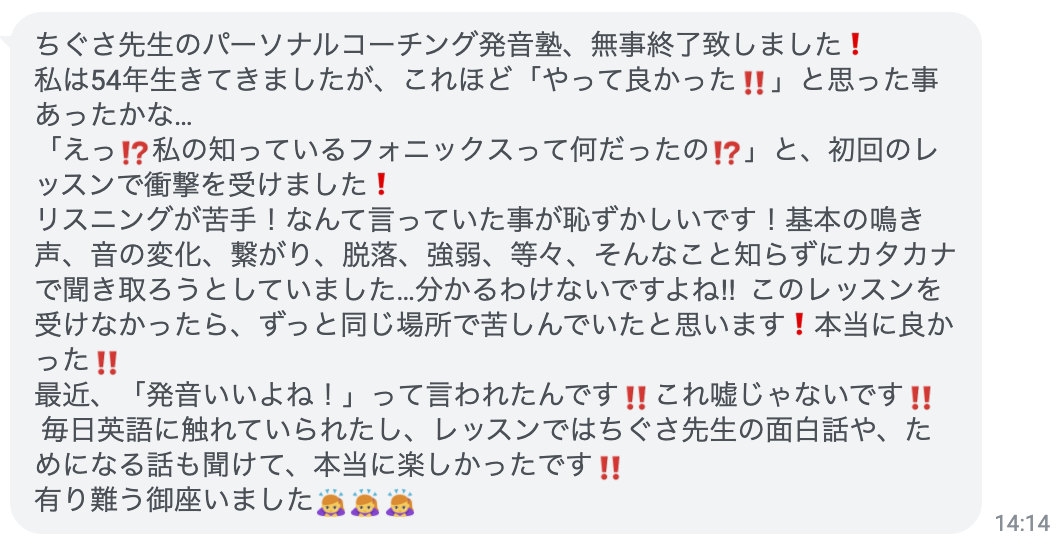Click the 14:14 message timestamp

(x=1023, y=523)
